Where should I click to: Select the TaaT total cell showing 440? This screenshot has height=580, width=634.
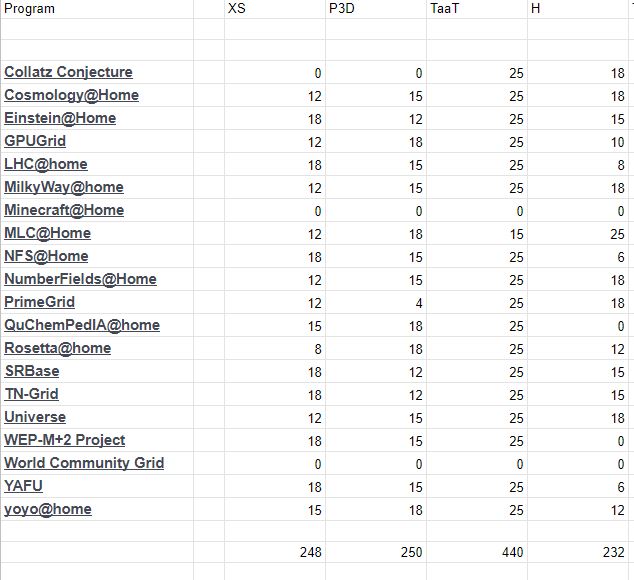(x=510, y=552)
